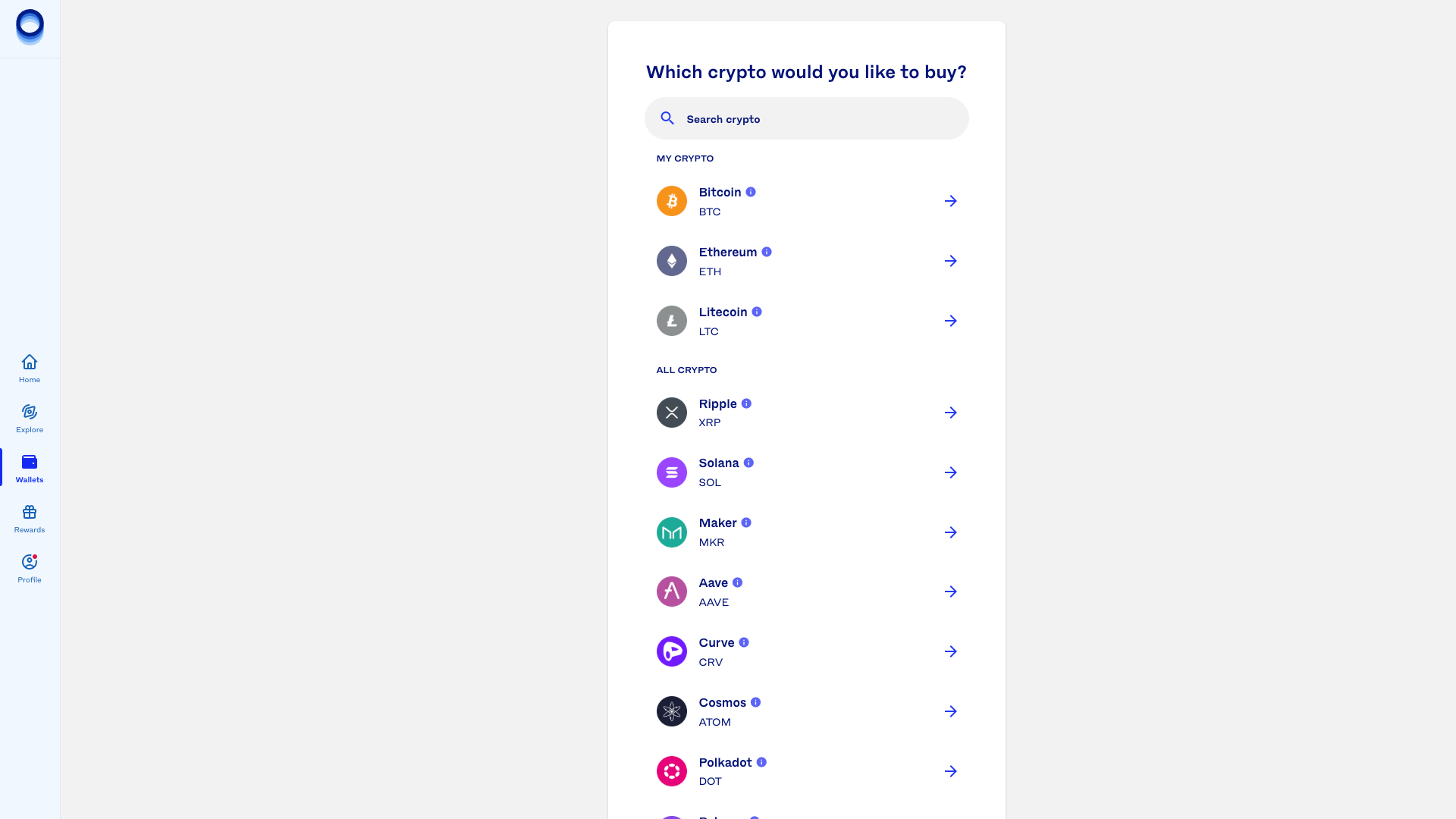The width and height of the screenshot is (1456, 819).
Task: Toggle Aave AAVE info tooltip
Action: tap(738, 582)
